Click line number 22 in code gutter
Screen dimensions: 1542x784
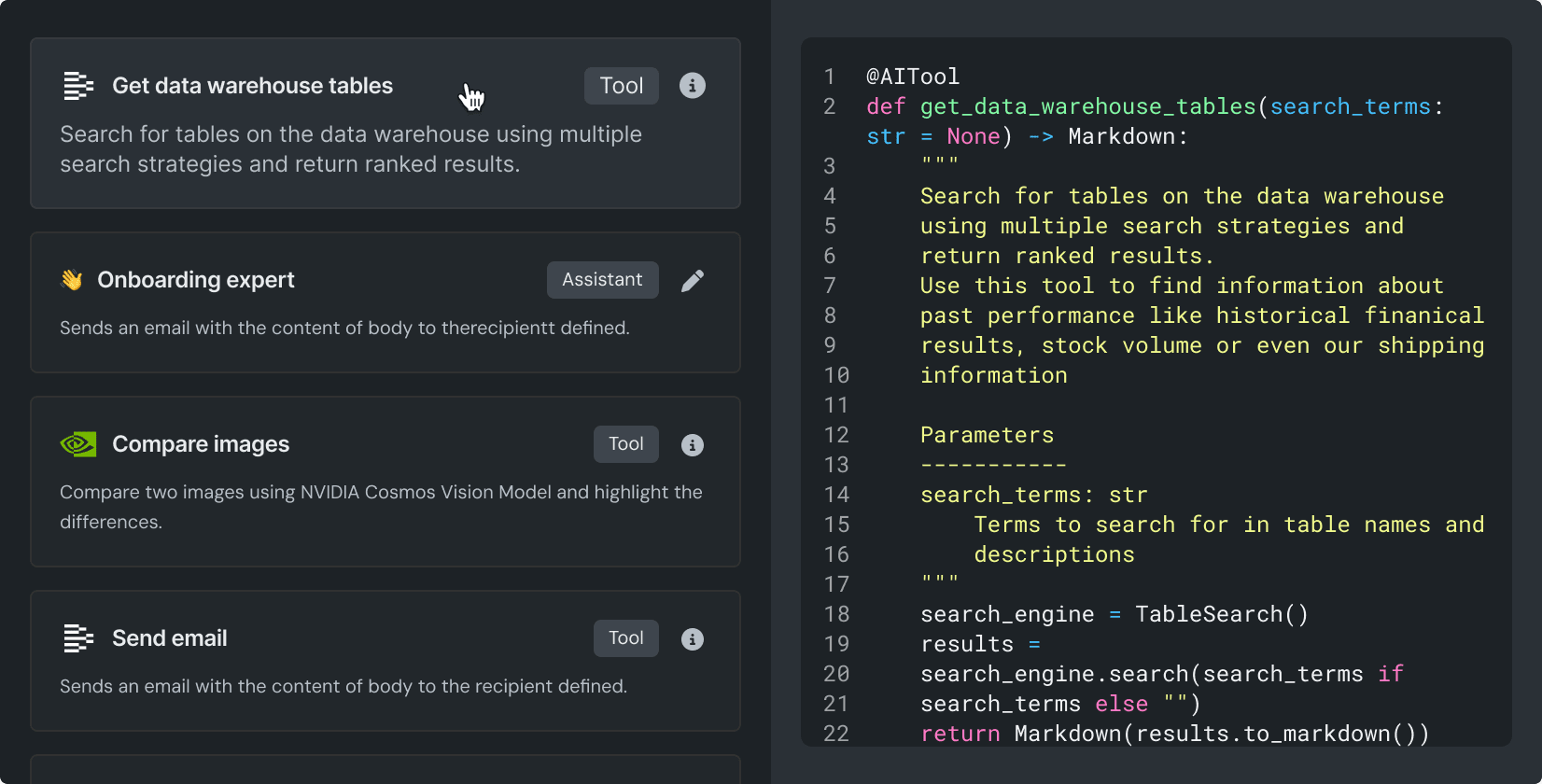click(x=836, y=734)
